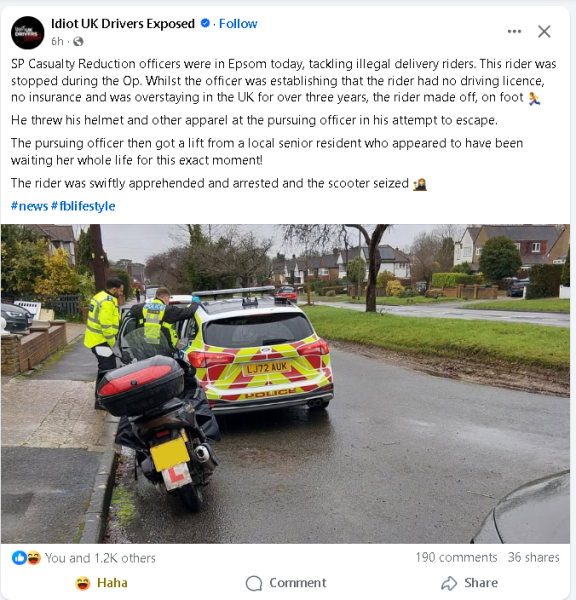Open the police car photo
The width and height of the screenshot is (576, 600).
[x=285, y=383]
